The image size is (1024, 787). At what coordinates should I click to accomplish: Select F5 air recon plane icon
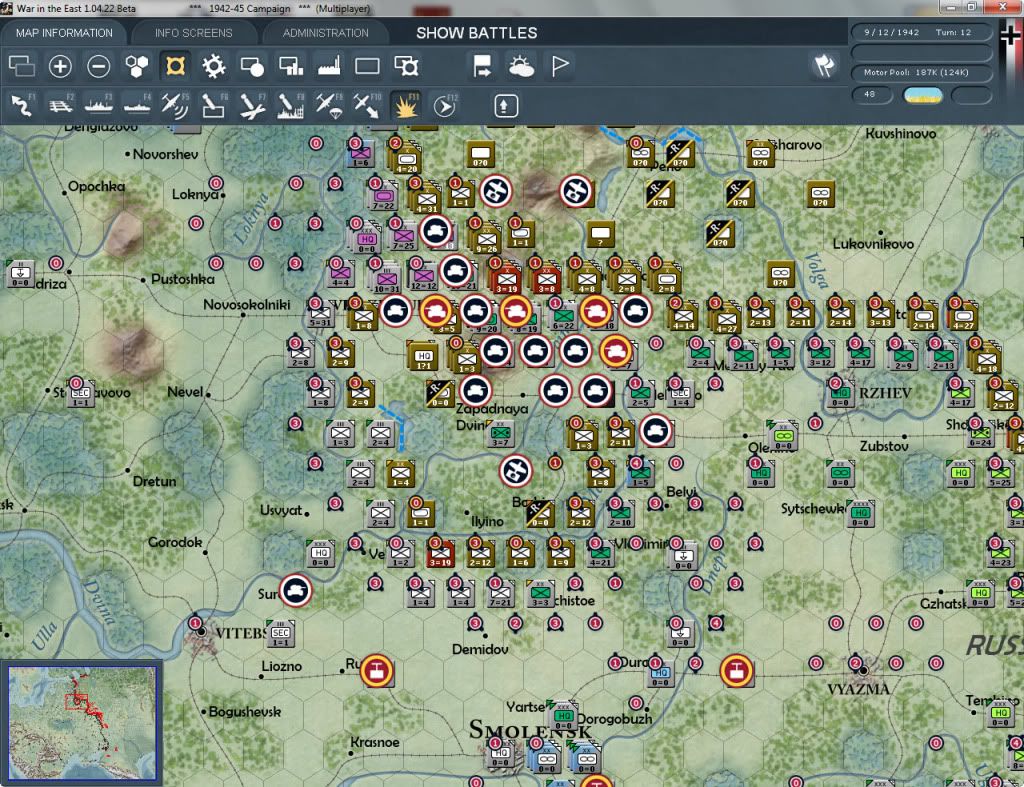(x=175, y=106)
